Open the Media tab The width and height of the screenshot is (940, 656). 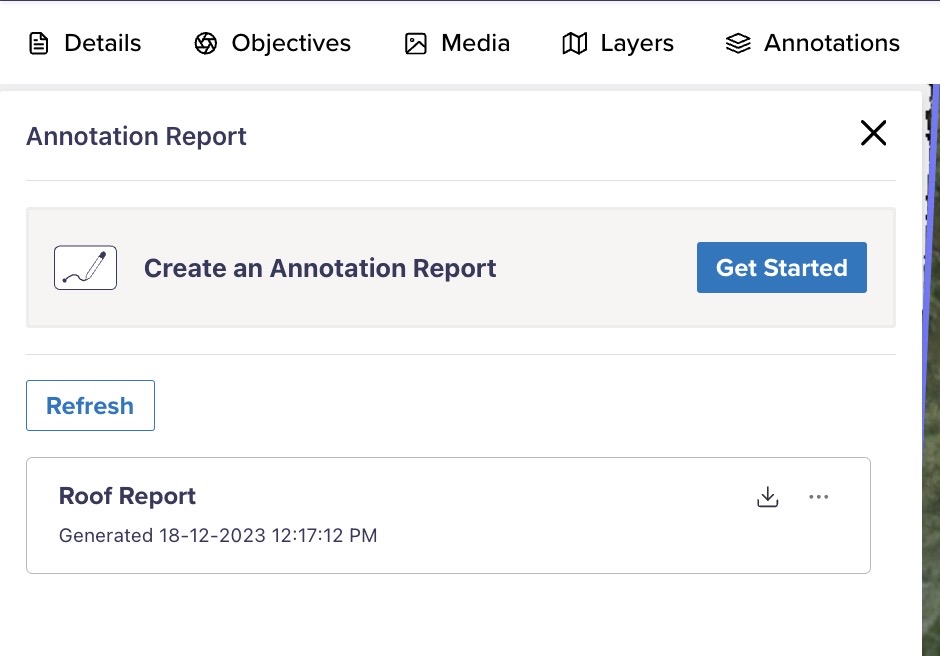point(457,43)
